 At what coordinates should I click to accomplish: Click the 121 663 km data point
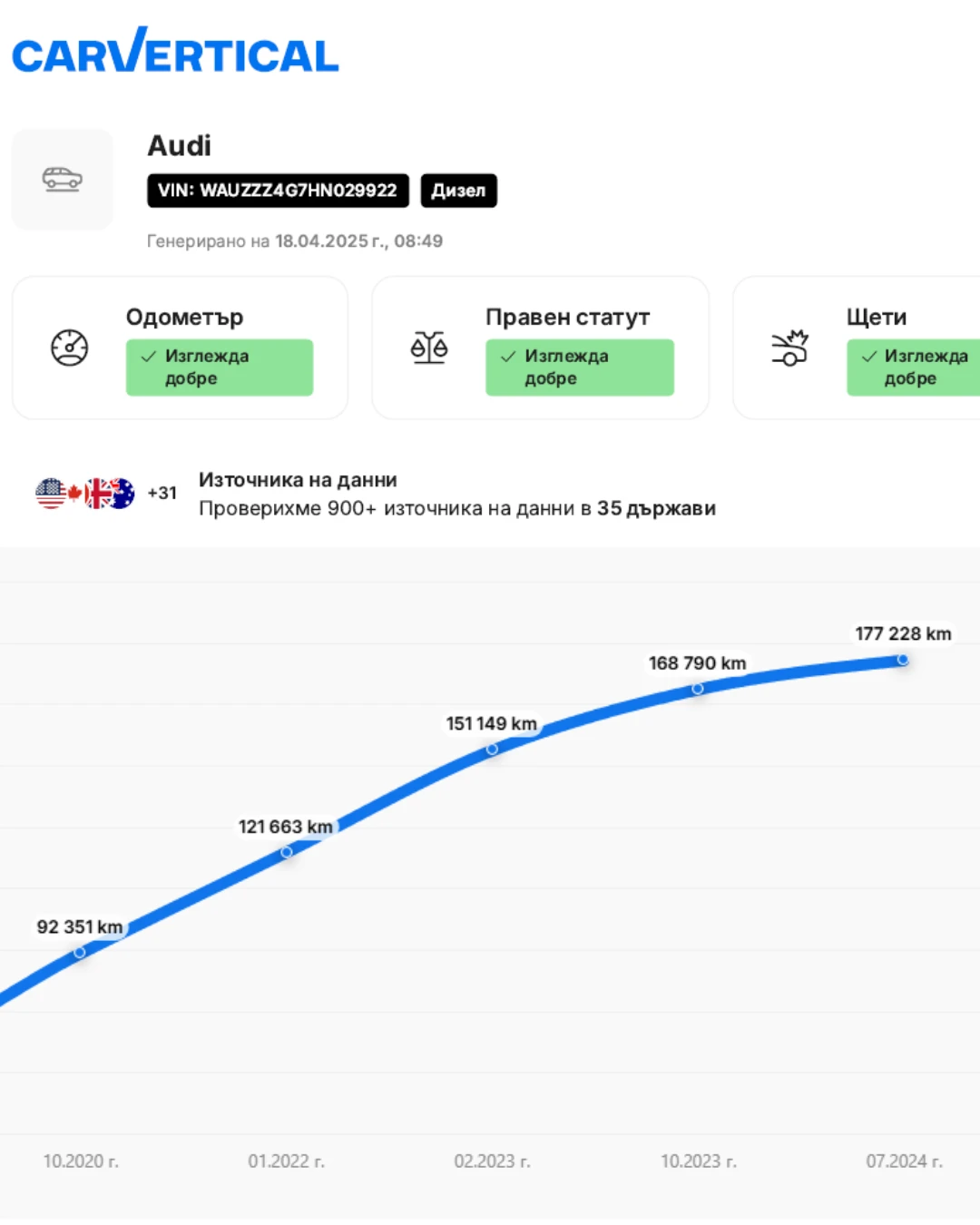click(x=287, y=852)
